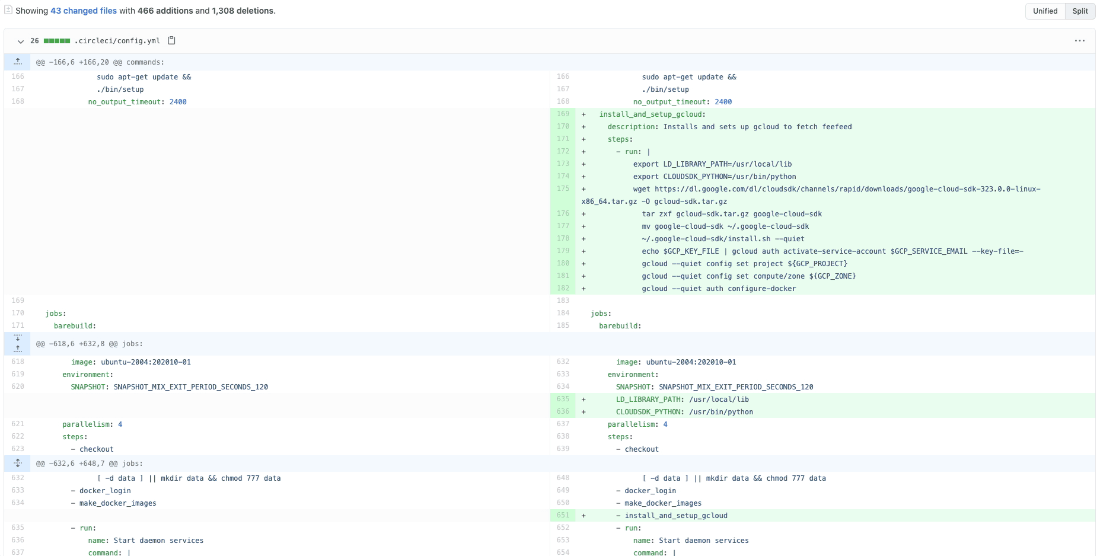The height and width of the screenshot is (556, 1100).
Task: Click right-side './bin/setup' on line 167
Action: [x=665, y=89]
